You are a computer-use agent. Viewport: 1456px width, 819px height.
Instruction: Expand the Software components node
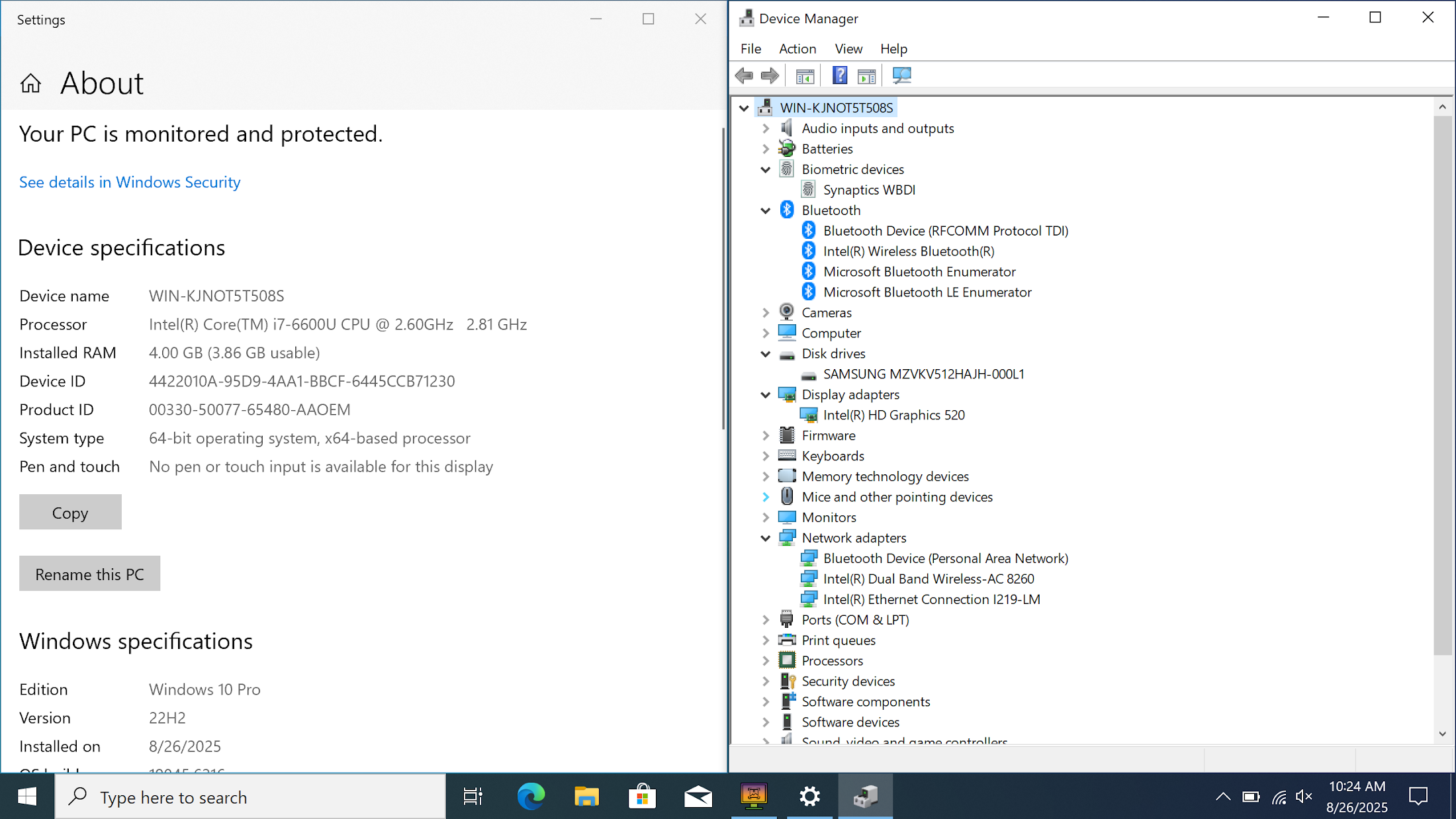pyautogui.click(x=766, y=701)
